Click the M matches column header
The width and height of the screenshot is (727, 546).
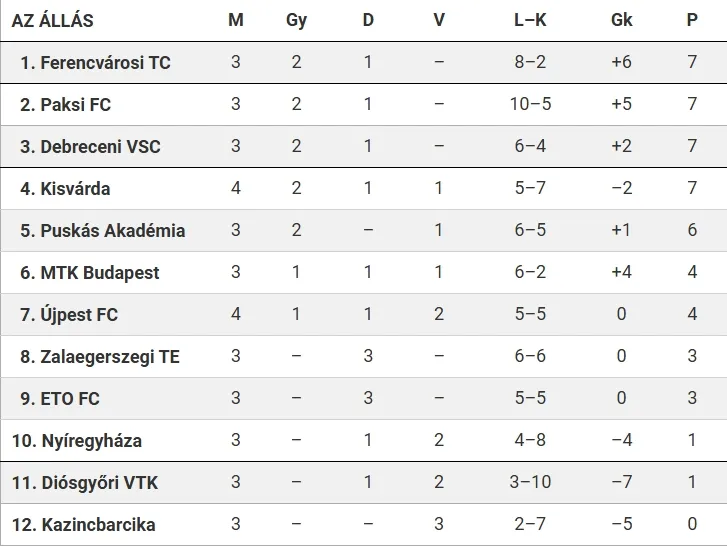pyautogui.click(x=236, y=20)
